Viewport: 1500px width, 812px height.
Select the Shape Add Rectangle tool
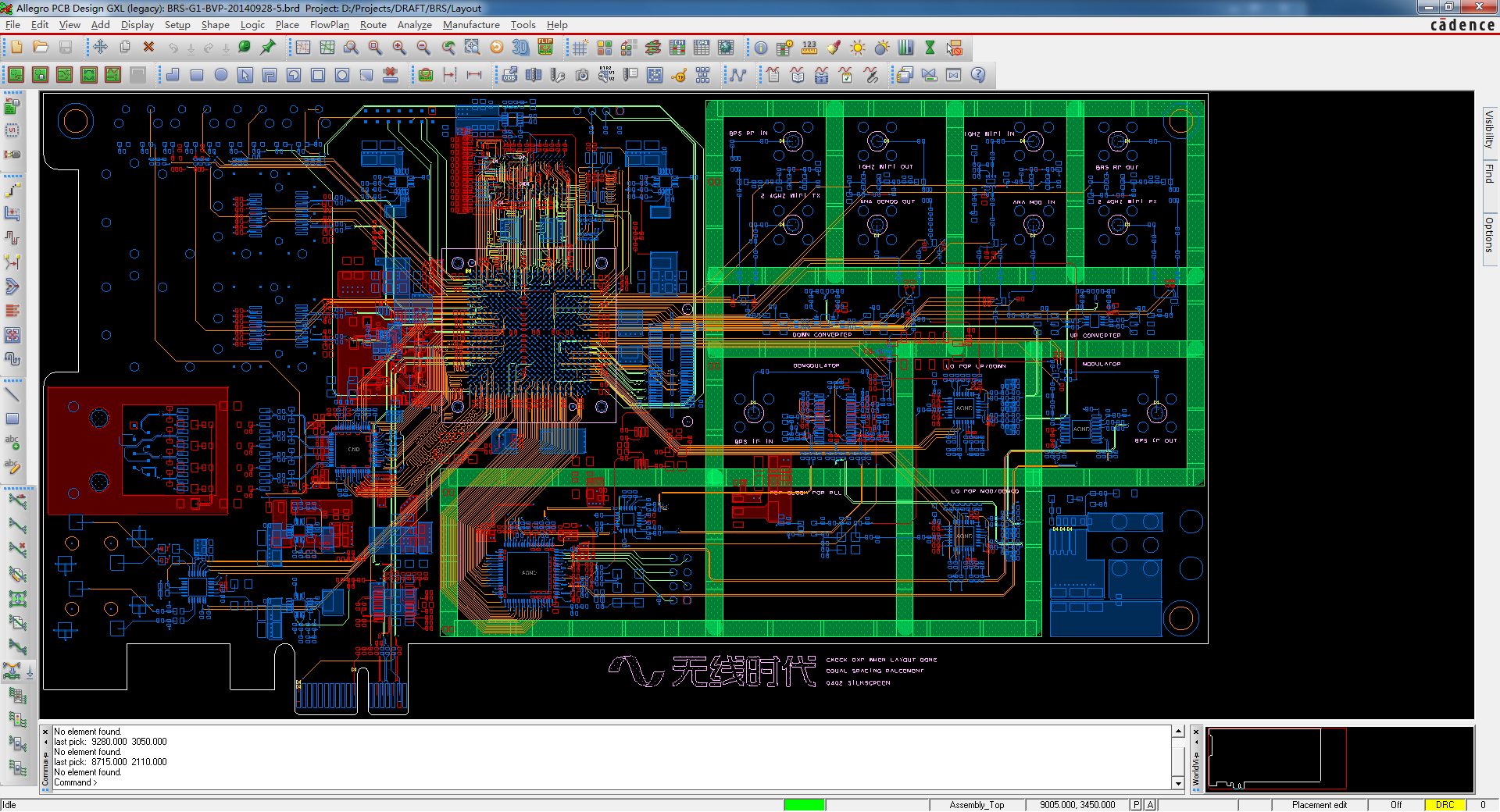click(197, 75)
